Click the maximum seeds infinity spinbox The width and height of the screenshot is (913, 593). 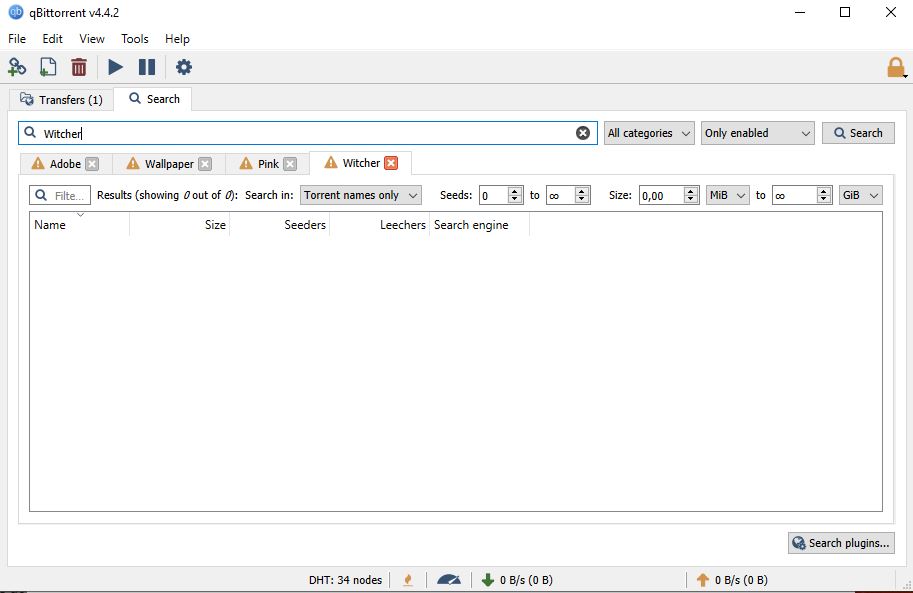[x=568, y=195]
